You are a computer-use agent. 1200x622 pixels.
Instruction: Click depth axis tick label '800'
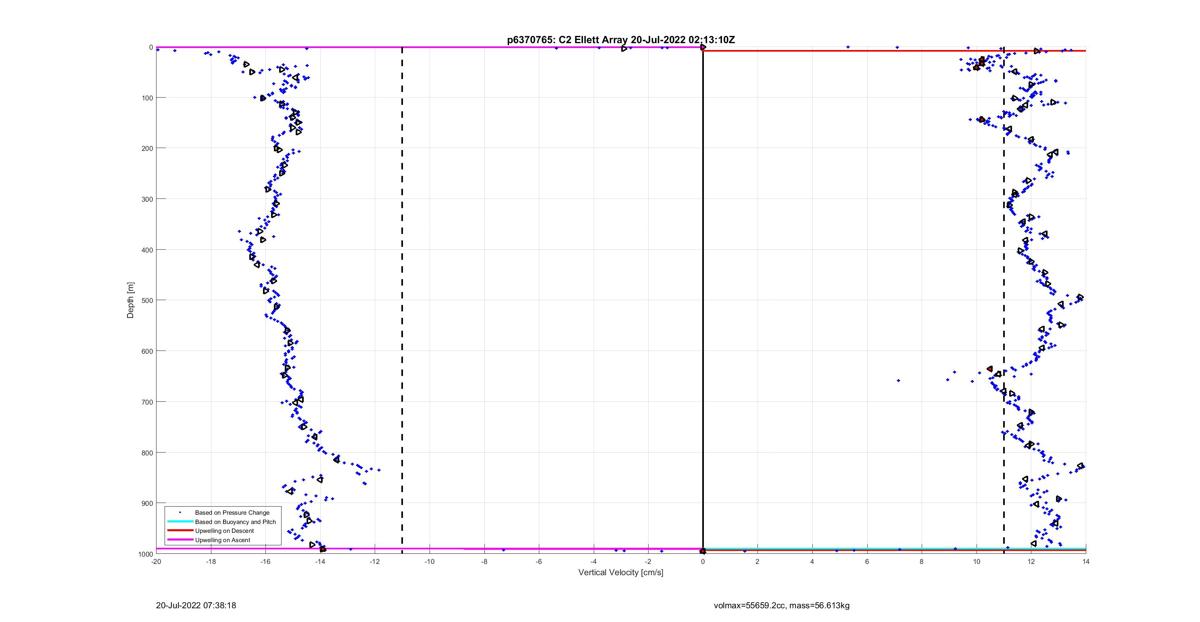coord(146,452)
